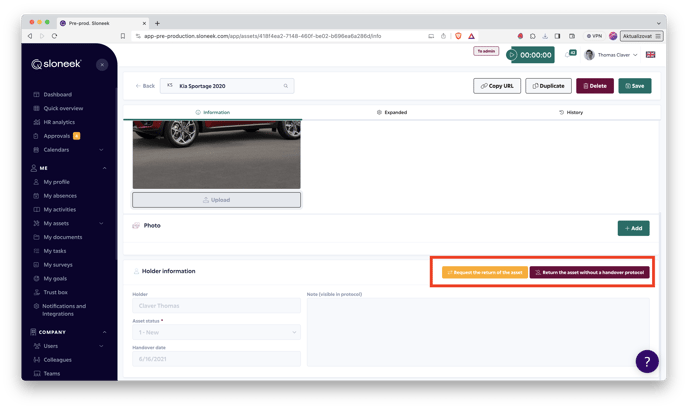The image size is (688, 409).
Task: Reload the page with browser refresh icon
Action: coord(53,35)
